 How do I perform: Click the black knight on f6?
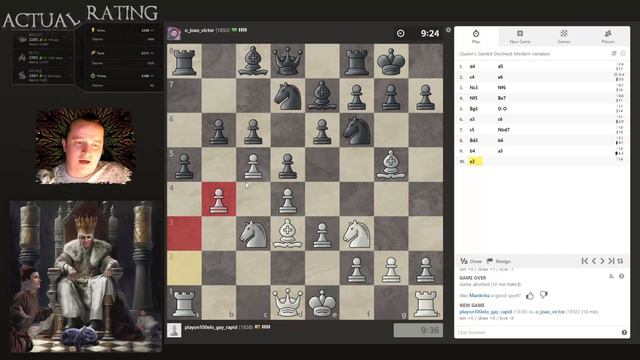[x=357, y=130]
